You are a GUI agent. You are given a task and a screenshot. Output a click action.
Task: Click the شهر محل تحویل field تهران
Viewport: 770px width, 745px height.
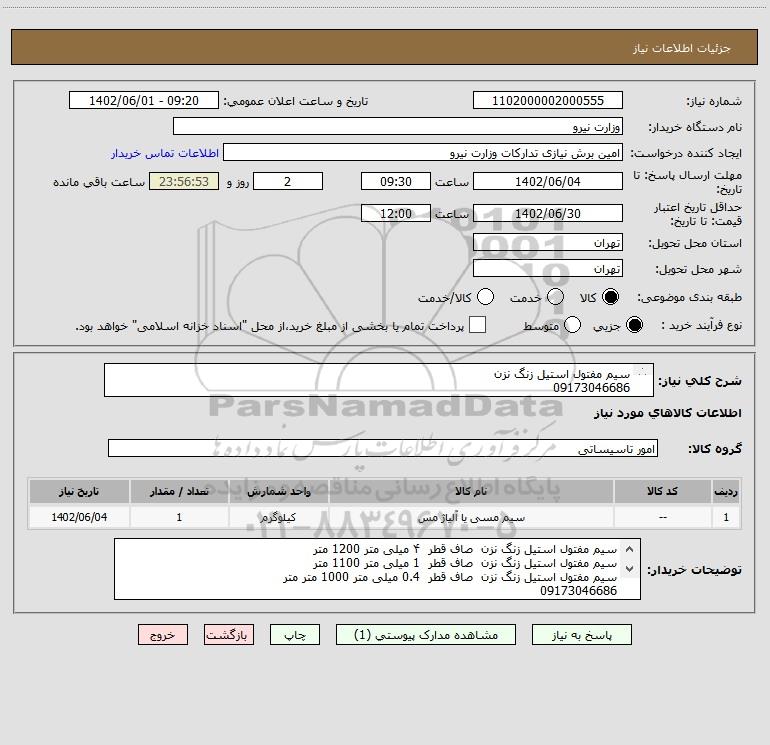[548, 268]
